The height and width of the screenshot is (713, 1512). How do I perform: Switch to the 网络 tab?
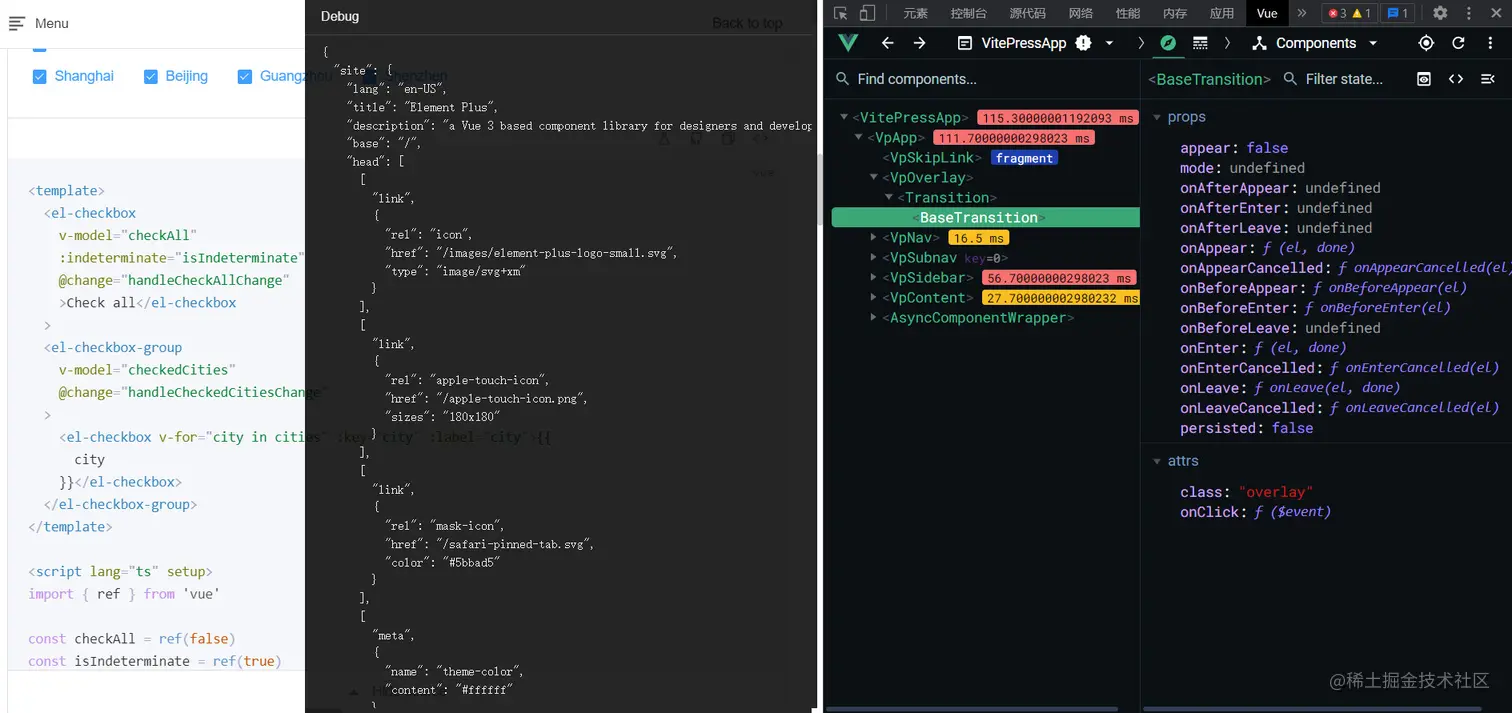(x=1080, y=13)
